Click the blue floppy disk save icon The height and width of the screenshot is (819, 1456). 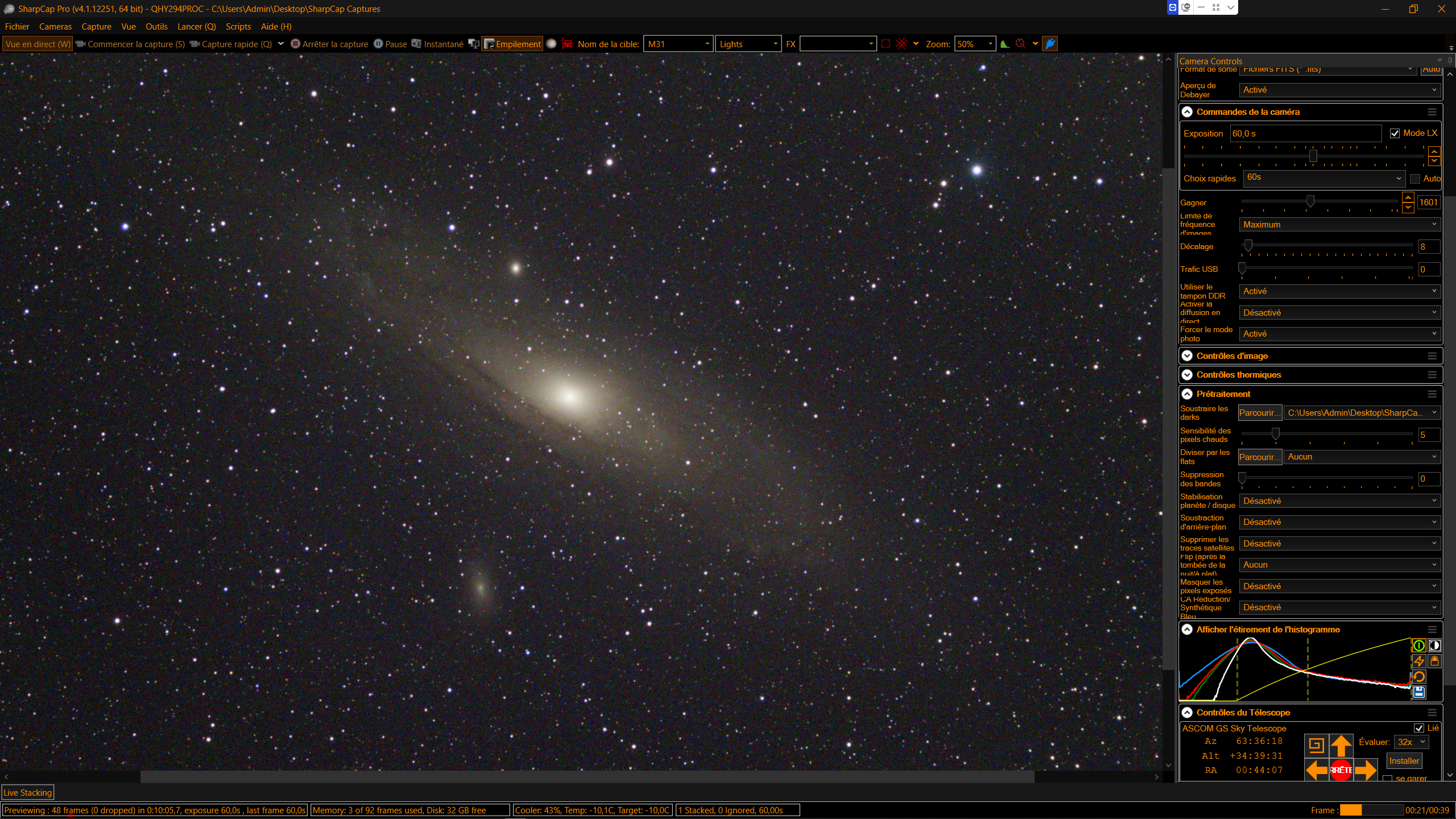click(x=1418, y=692)
